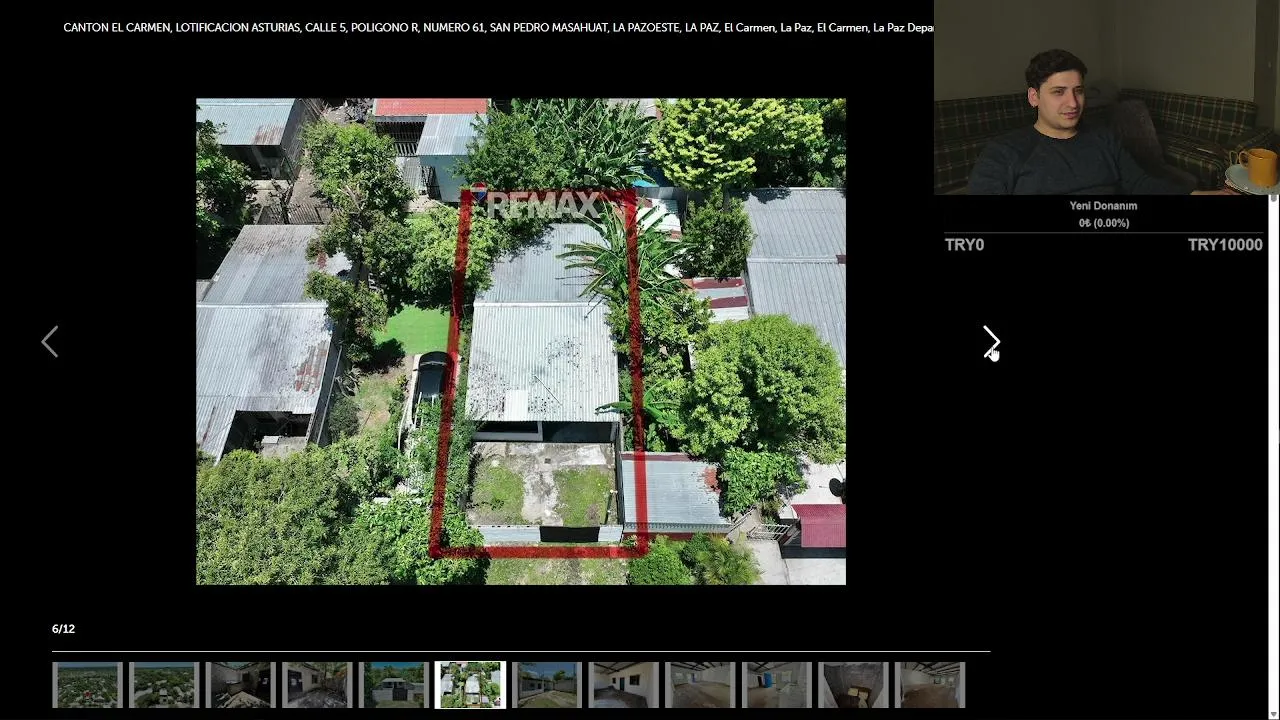Go to the previous photo arrow

50,341
